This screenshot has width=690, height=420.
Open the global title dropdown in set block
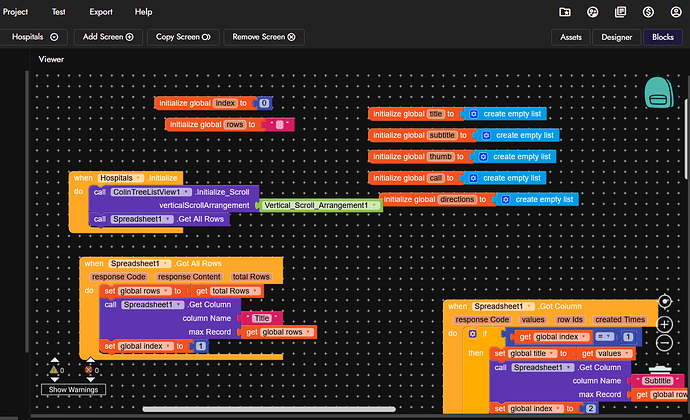pos(532,354)
